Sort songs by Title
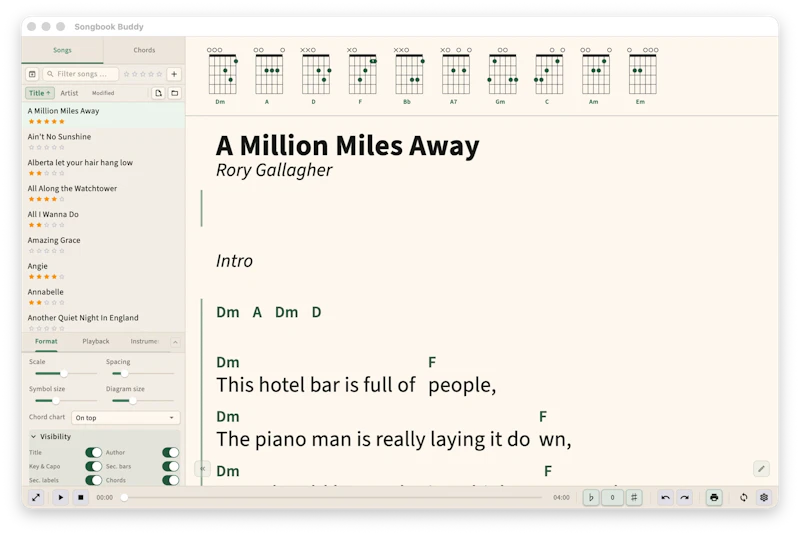The image size is (800, 535). [x=40, y=93]
